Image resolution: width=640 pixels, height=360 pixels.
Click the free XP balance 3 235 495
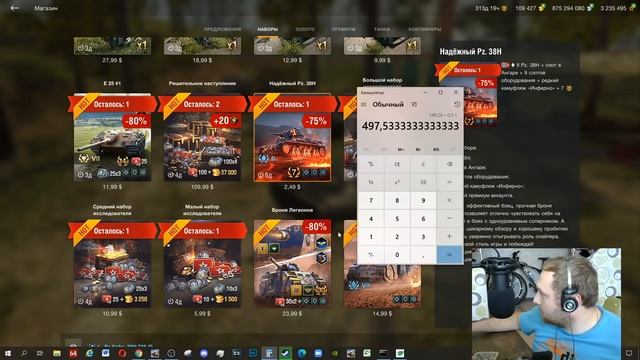(617, 8)
